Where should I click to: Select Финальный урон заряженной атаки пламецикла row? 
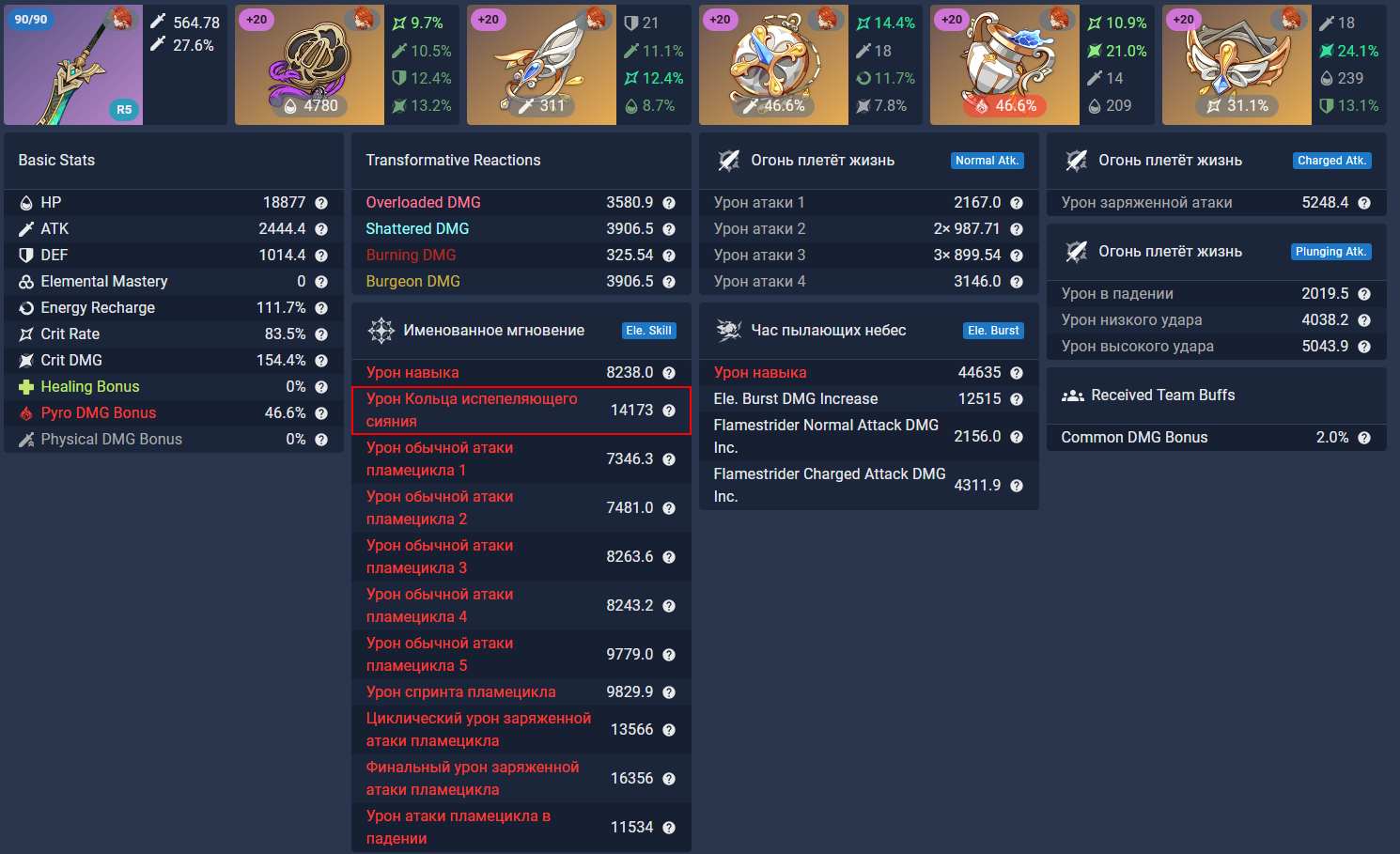tap(521, 779)
